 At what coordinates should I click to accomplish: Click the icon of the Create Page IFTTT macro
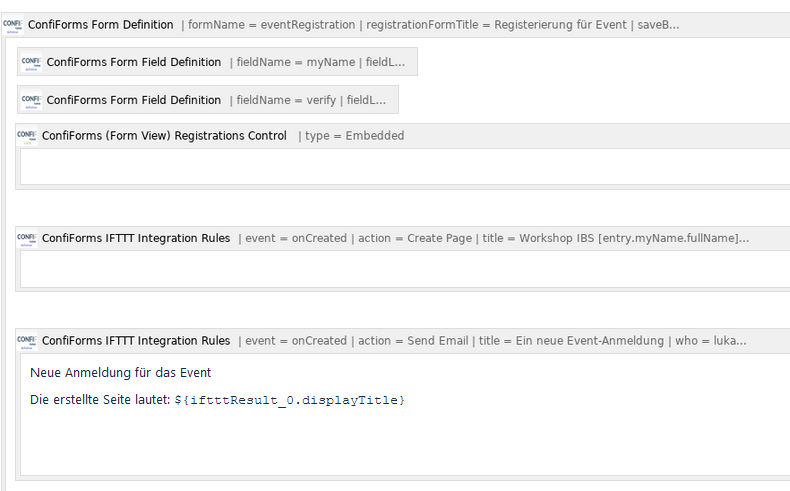[27, 239]
